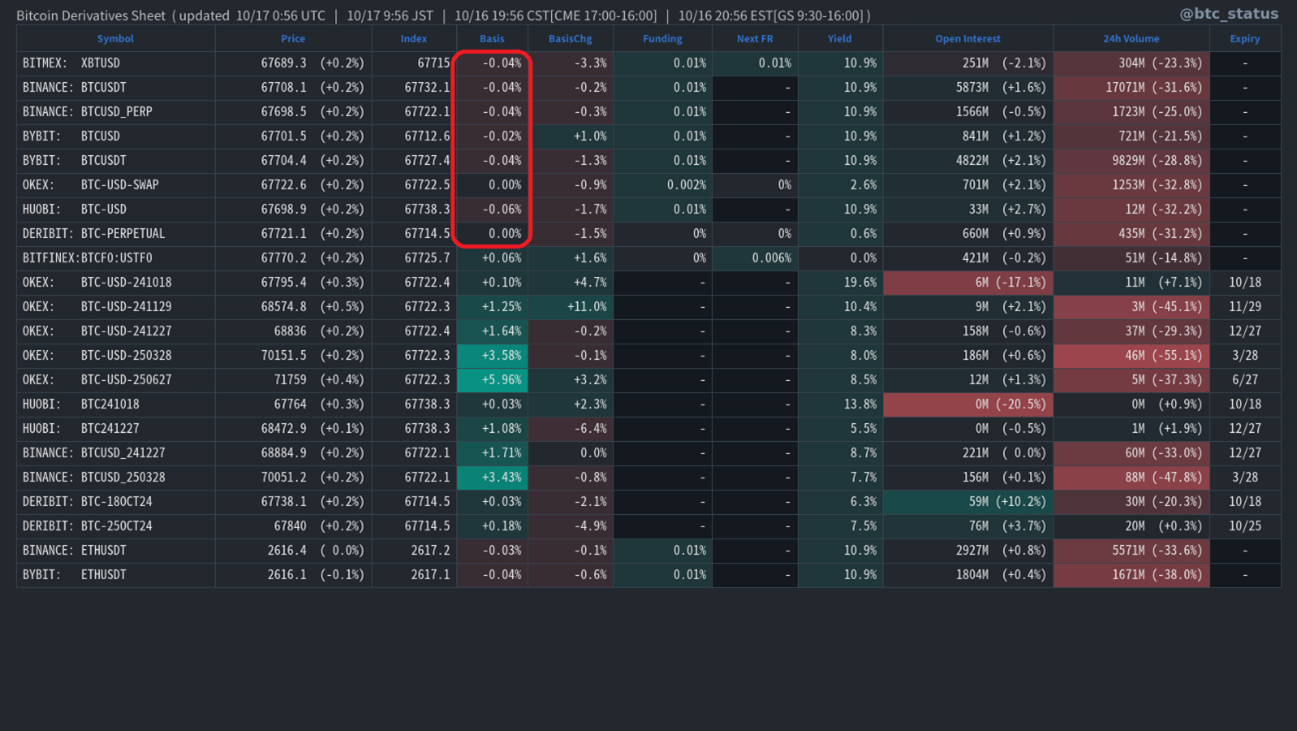Click the Symbol column header
This screenshot has height=731, width=1297.
(115, 39)
